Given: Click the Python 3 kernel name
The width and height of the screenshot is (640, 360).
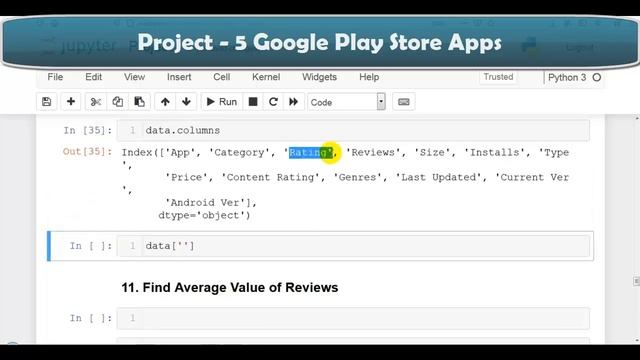Looking at the screenshot, I should [x=567, y=78].
